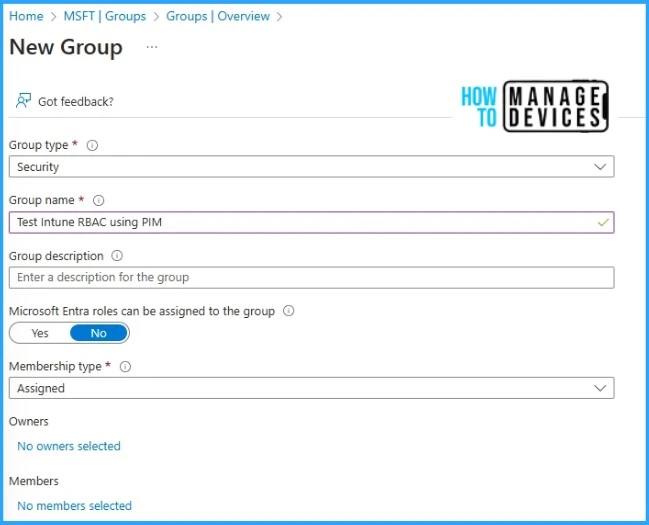Click the green checkmark in Group name field
The image size is (649, 525).
(x=603, y=222)
